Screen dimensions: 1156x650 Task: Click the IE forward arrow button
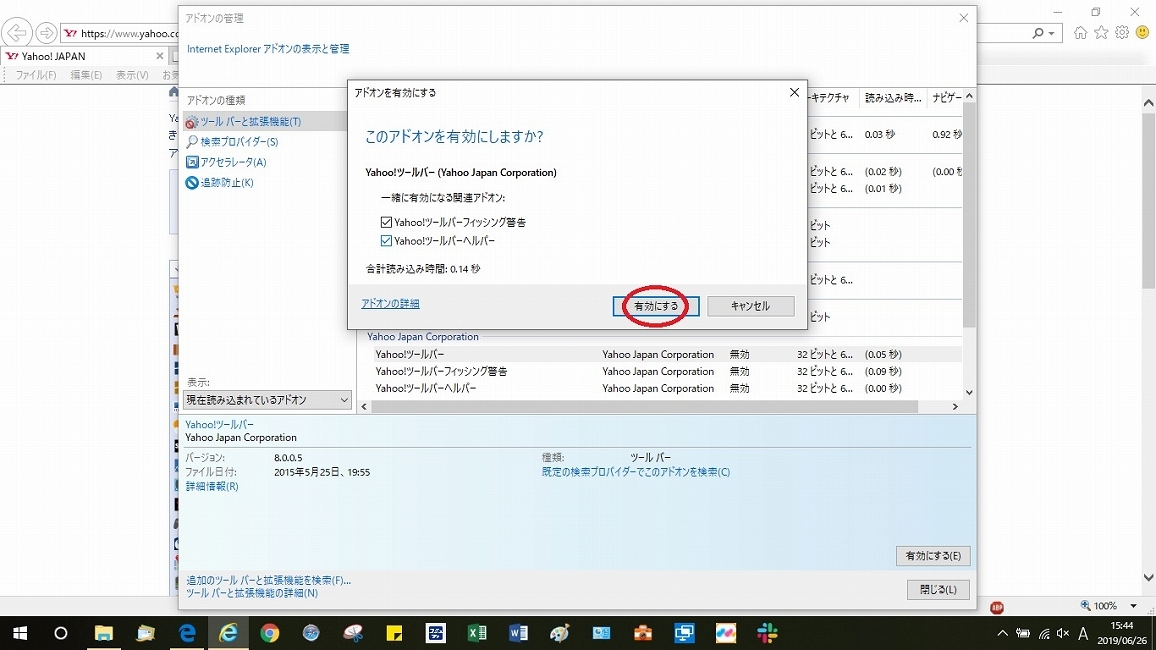point(46,33)
